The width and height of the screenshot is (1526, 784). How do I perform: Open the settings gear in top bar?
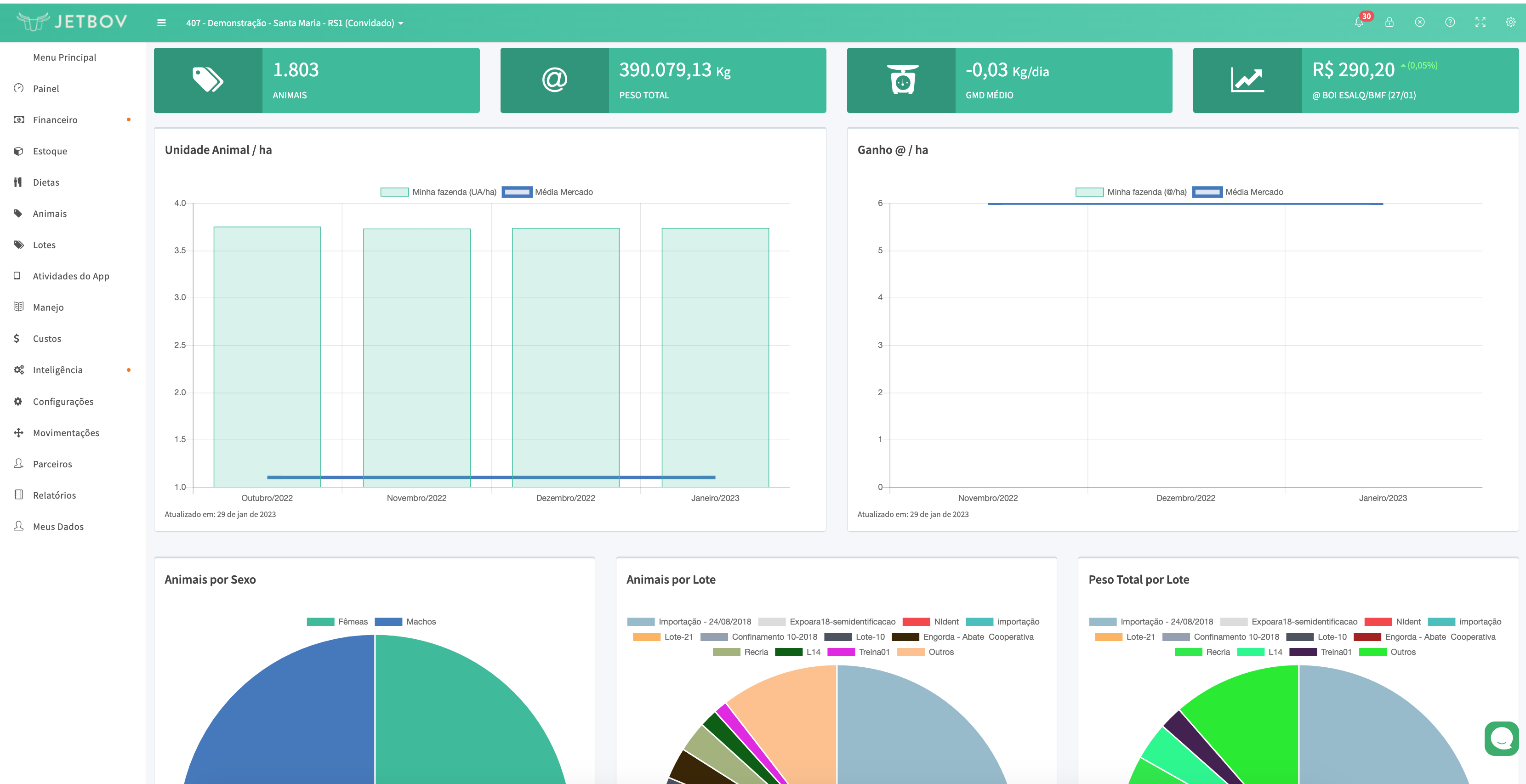[1510, 23]
